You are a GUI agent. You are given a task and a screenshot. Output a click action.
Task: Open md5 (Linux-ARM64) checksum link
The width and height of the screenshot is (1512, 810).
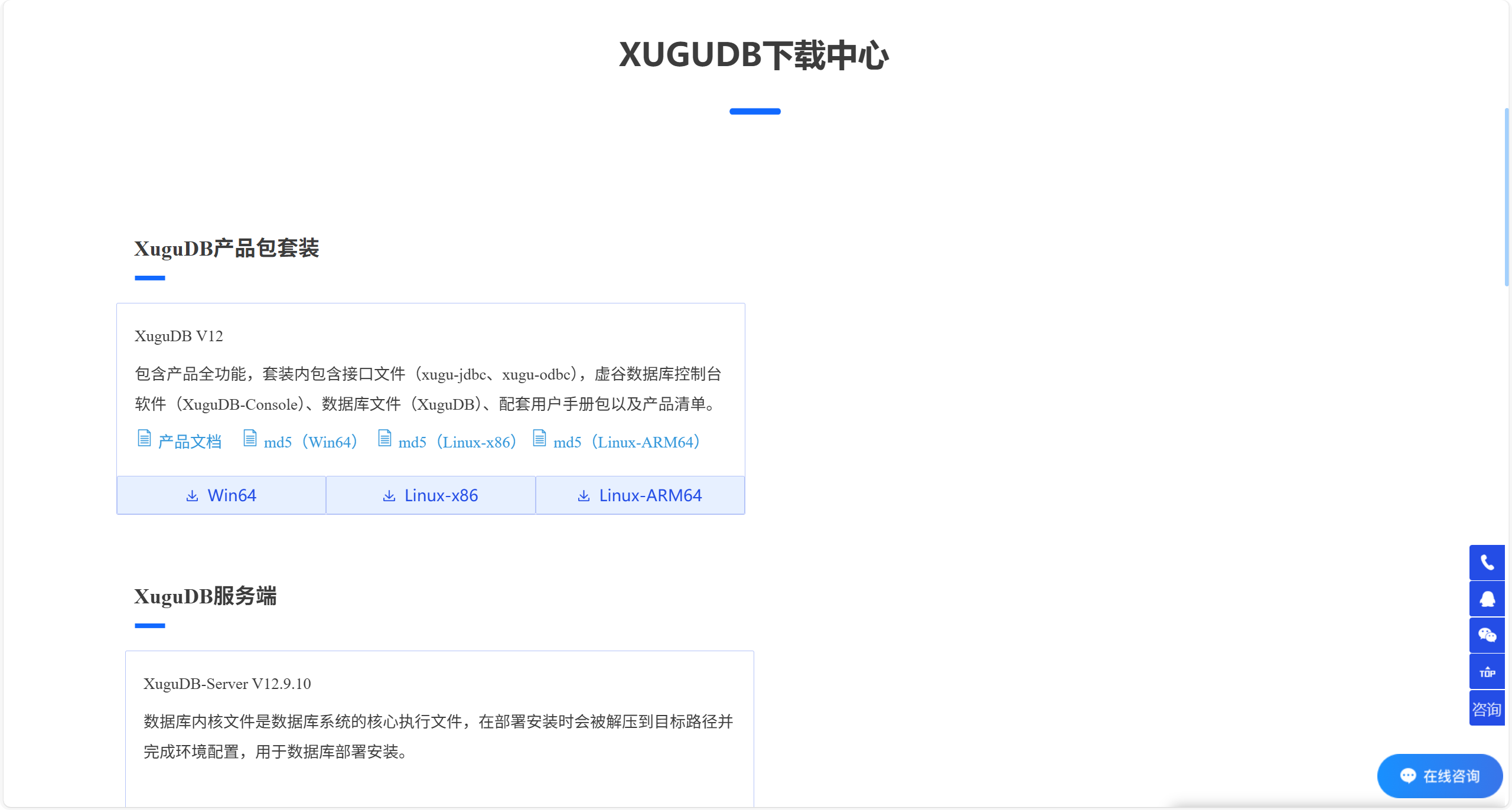click(x=626, y=442)
